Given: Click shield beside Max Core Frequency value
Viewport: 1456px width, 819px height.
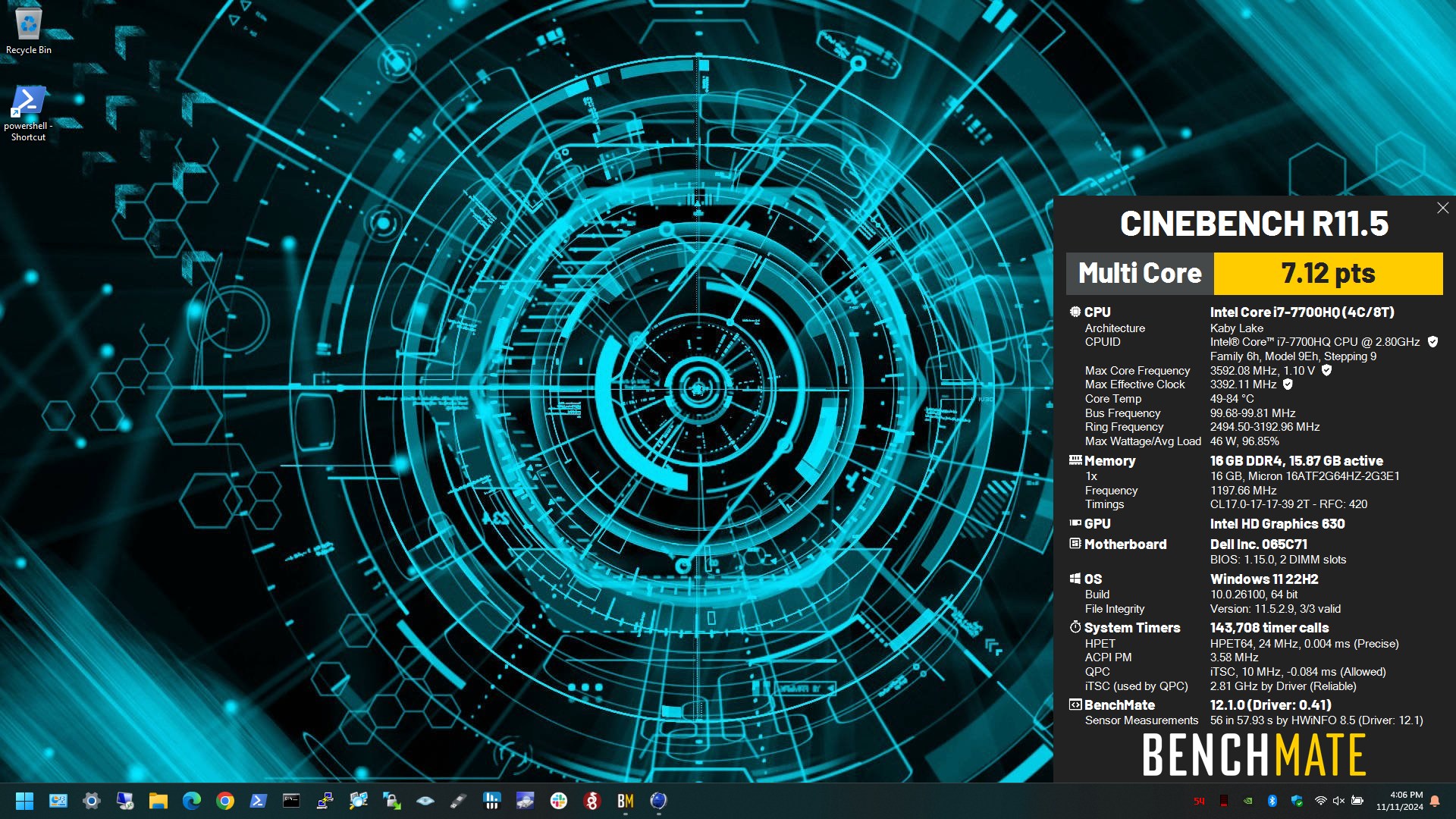Looking at the screenshot, I should (x=1326, y=370).
